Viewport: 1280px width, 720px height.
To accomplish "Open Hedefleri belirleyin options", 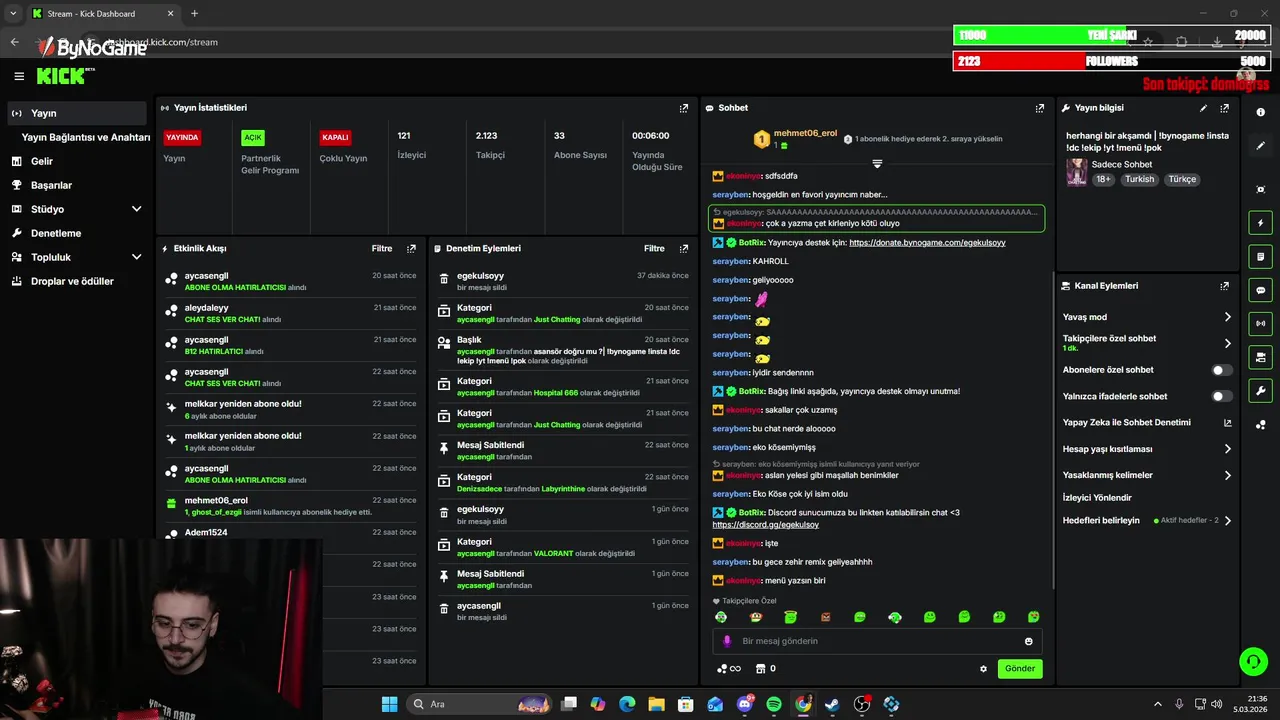I will coord(1147,520).
